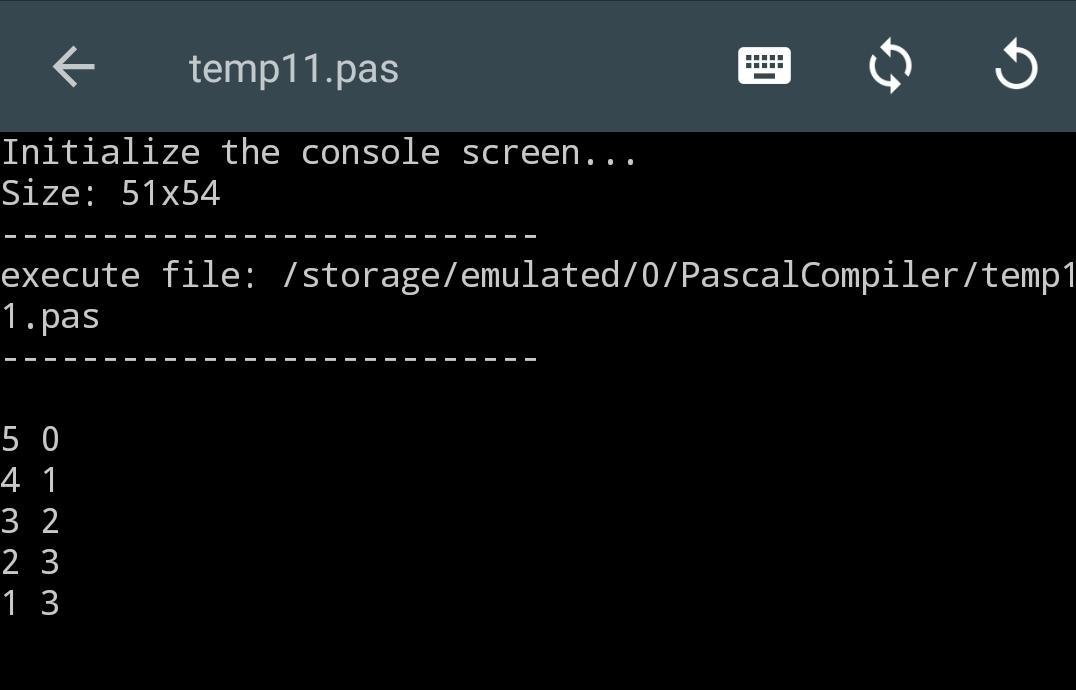This screenshot has height=690, width=1076.
Task: Show the keyboard using the keyboard icon
Action: tap(764, 66)
